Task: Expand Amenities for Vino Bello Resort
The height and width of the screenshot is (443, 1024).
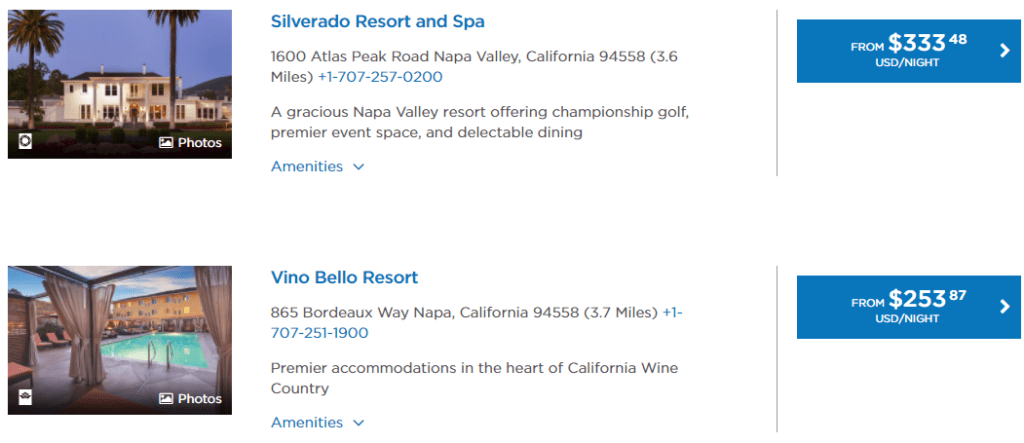Action: click(x=317, y=423)
